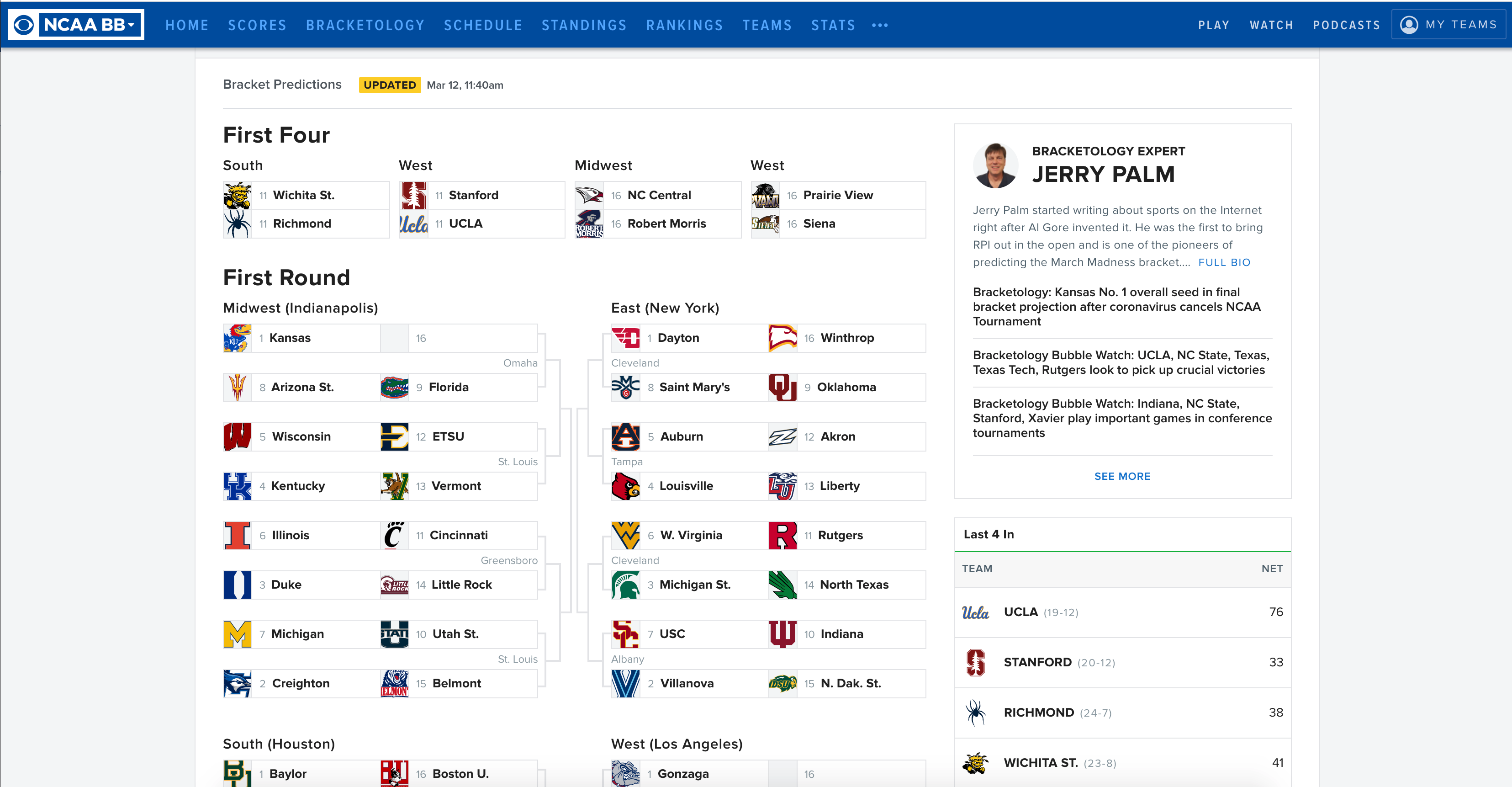The width and height of the screenshot is (1512, 787).
Task: Click the Michigan M logo
Action: (x=237, y=634)
